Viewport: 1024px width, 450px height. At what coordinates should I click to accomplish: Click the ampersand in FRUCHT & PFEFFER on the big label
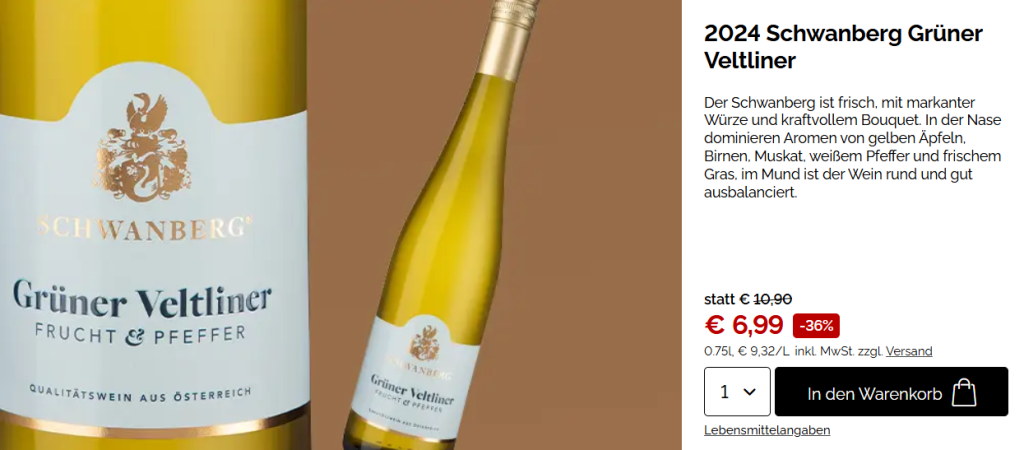coord(136,335)
